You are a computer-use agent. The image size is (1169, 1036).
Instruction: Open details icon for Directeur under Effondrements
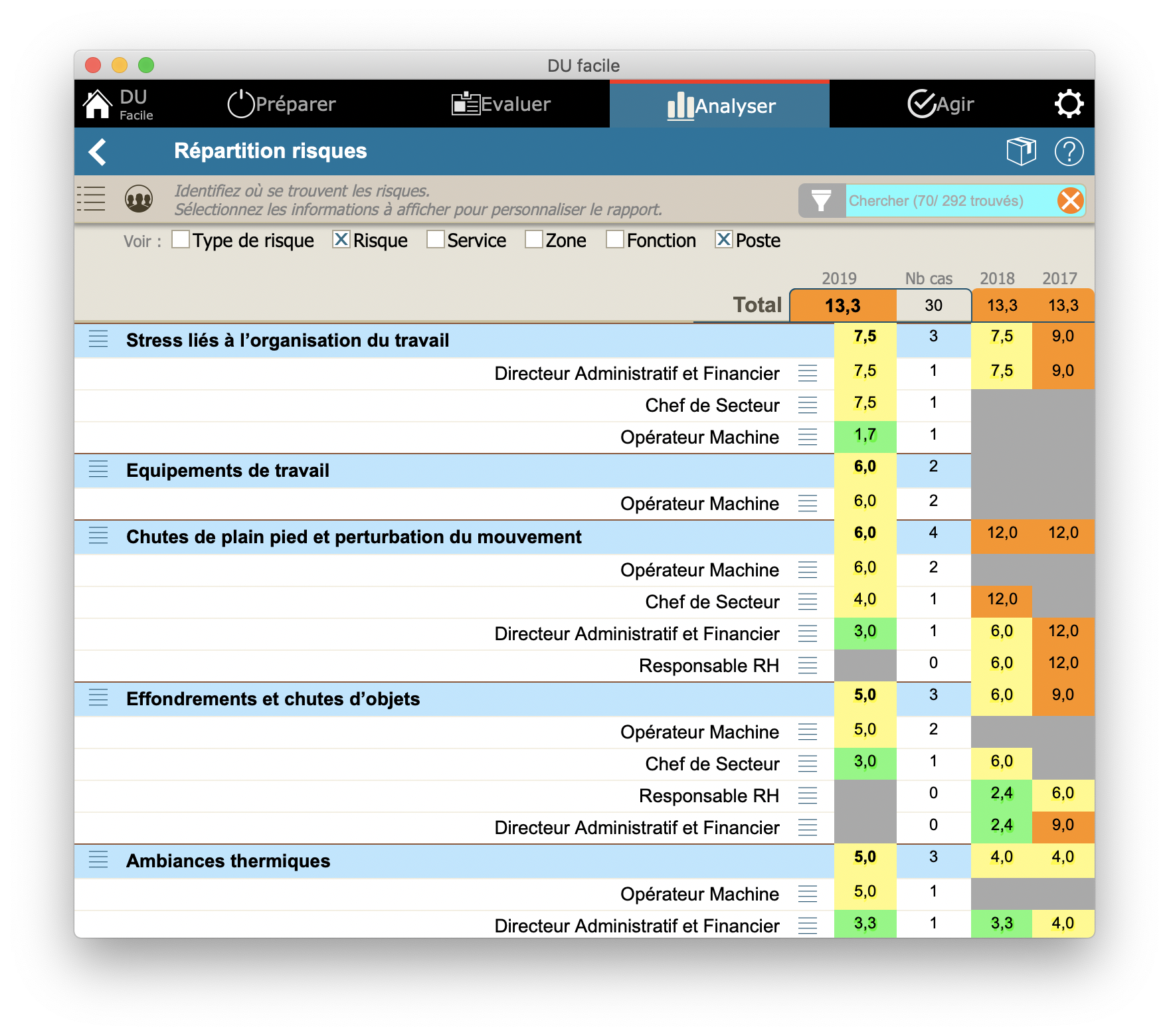pyautogui.click(x=808, y=827)
